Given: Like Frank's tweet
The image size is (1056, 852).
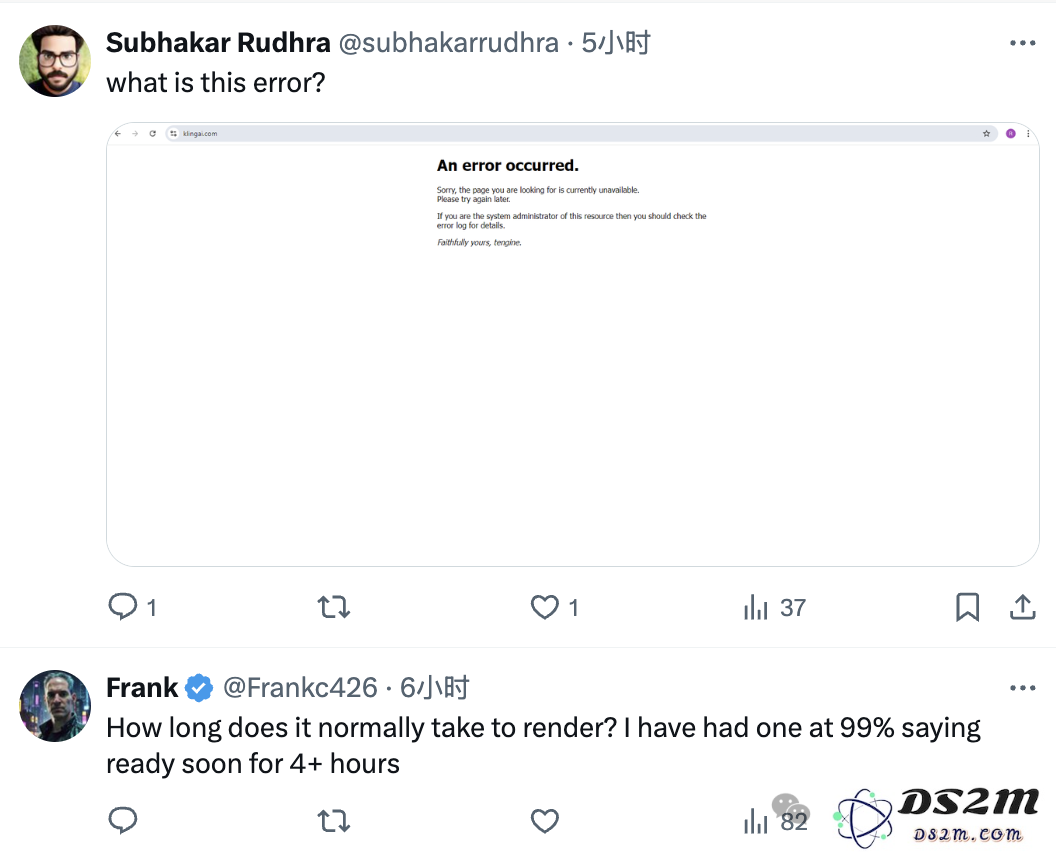Looking at the screenshot, I should click(x=545, y=821).
